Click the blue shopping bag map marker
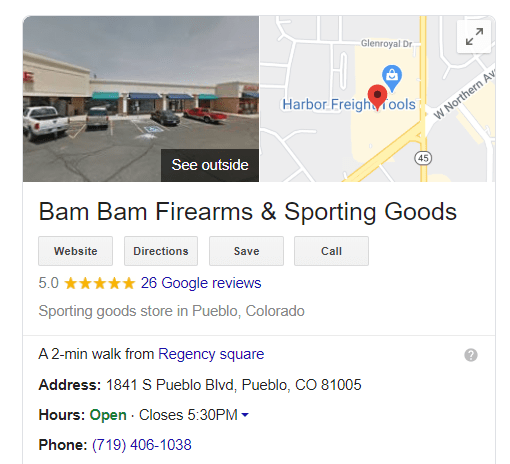Image resolution: width=510 pixels, height=464 pixels. [392, 78]
